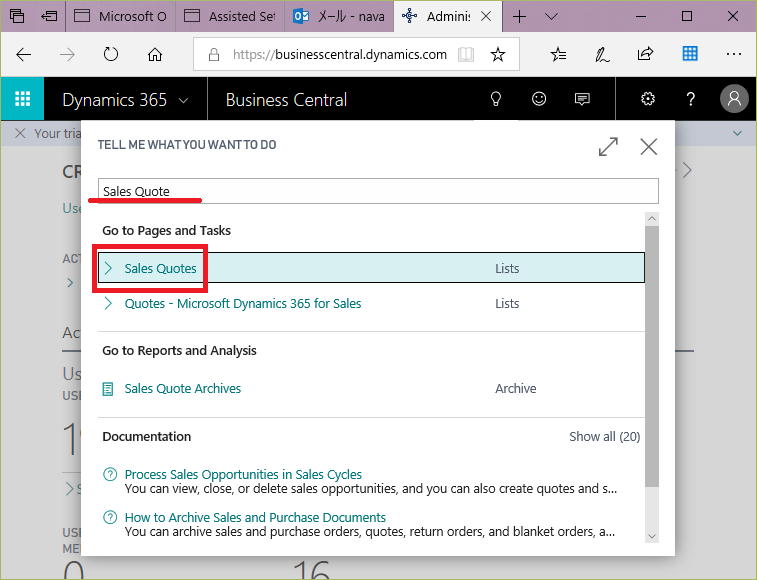Dismiss the trial notification bar
757x580 pixels.
[x=20, y=133]
